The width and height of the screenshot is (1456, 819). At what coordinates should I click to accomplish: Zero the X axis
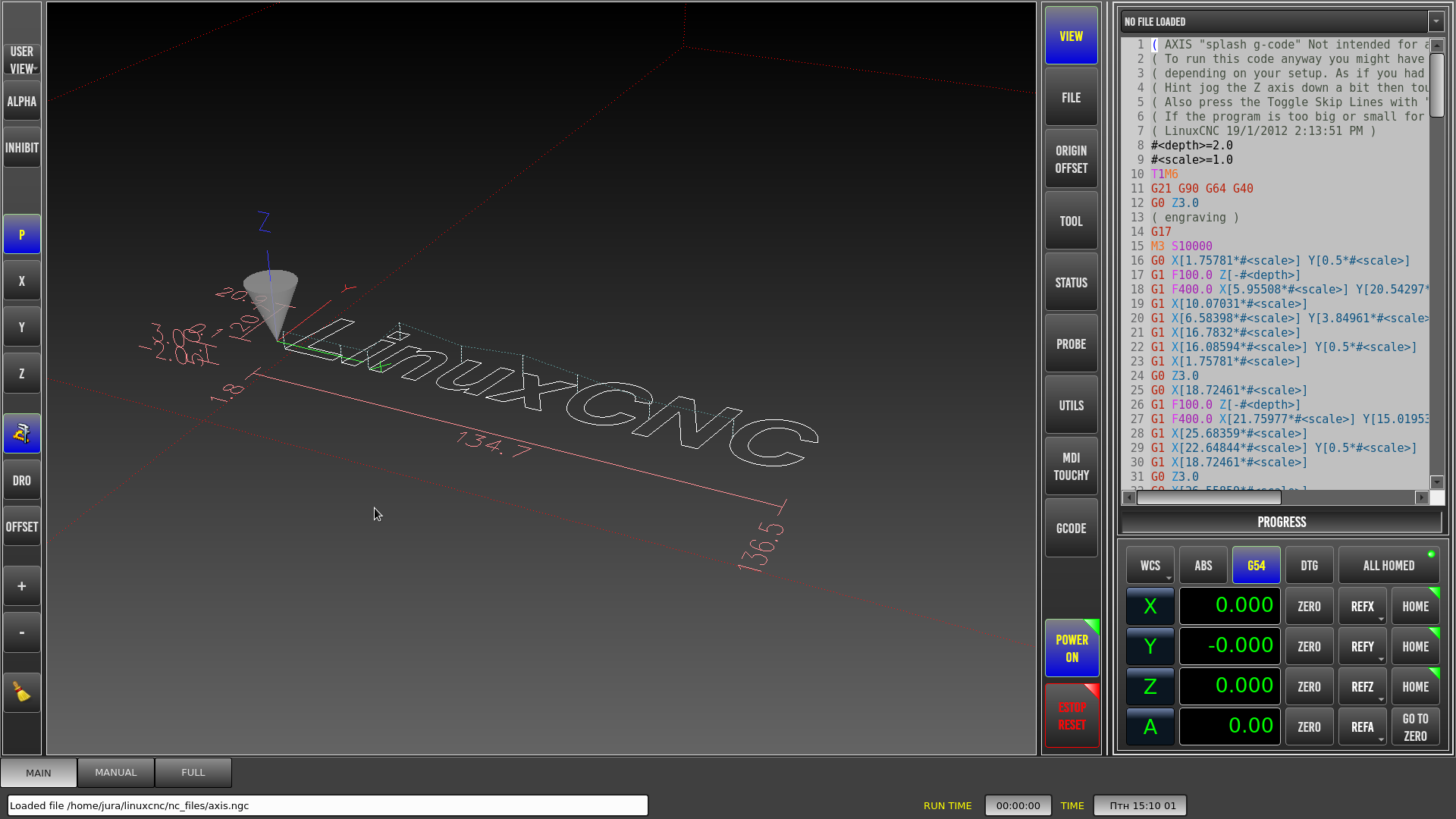pyautogui.click(x=1309, y=607)
